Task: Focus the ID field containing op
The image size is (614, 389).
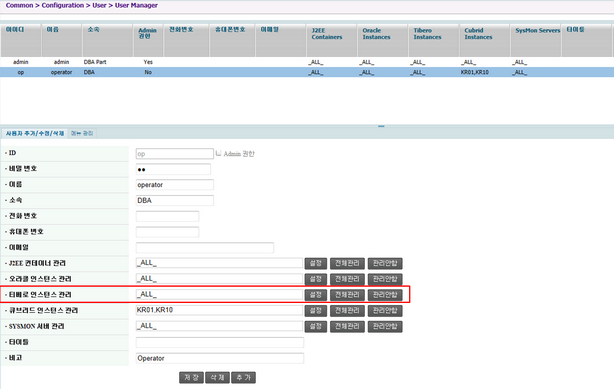Action: coord(175,154)
